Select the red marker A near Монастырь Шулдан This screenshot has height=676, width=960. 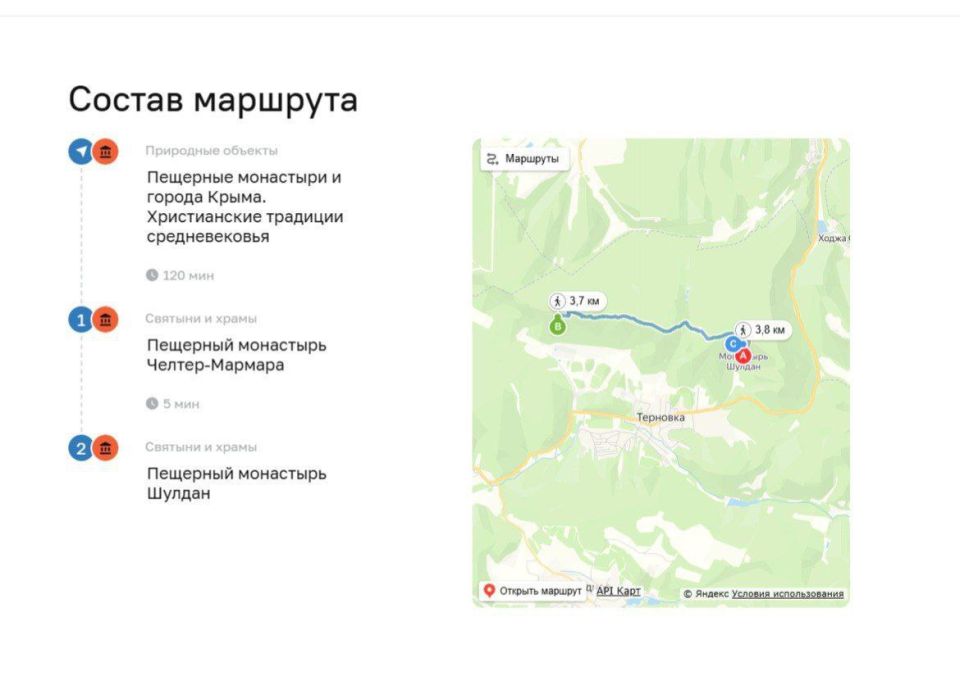pyautogui.click(x=744, y=355)
